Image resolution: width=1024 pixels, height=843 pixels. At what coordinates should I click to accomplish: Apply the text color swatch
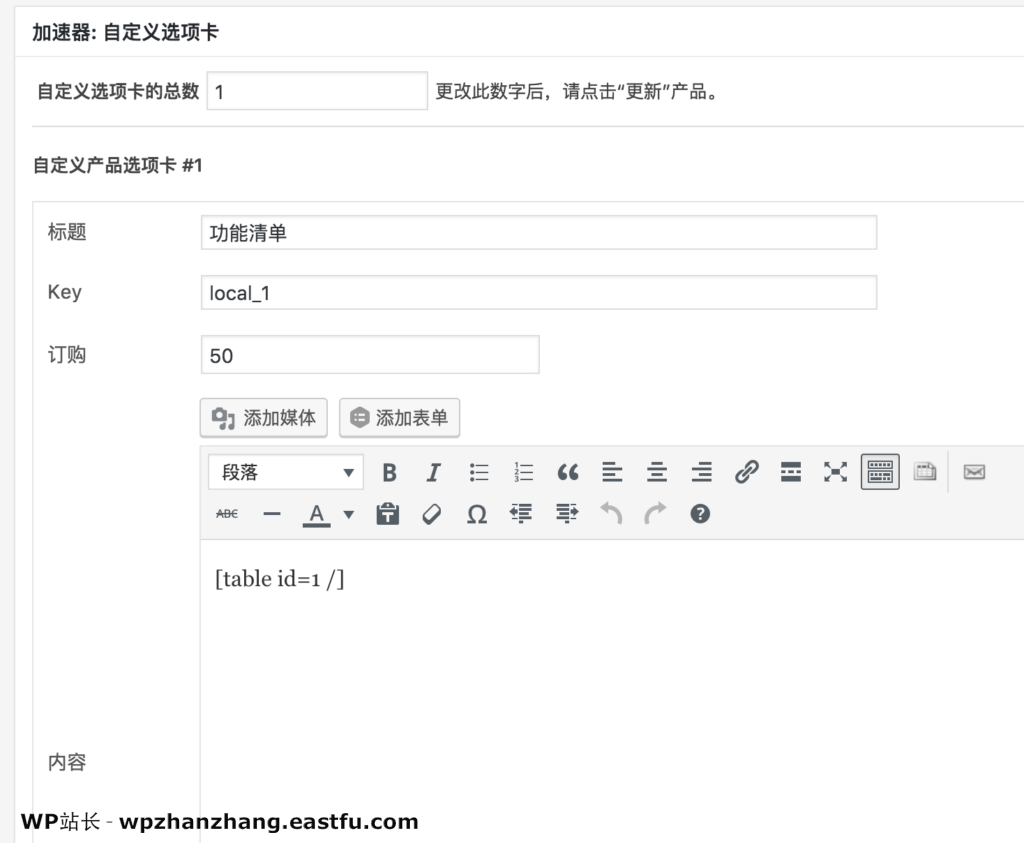[x=316, y=514]
